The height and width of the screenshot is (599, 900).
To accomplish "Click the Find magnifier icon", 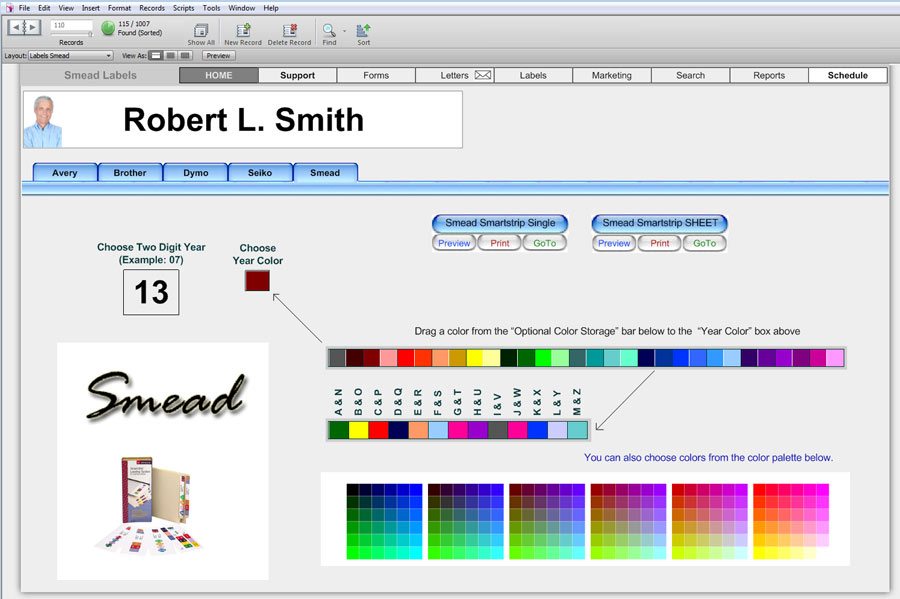I will 329,30.
